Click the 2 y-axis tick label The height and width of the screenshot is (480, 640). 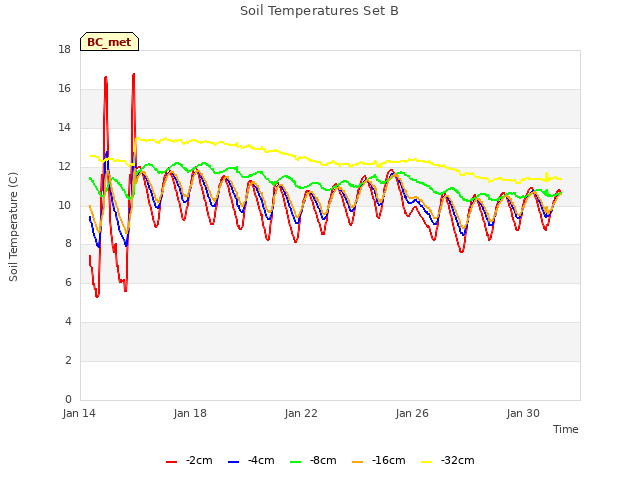(68, 360)
